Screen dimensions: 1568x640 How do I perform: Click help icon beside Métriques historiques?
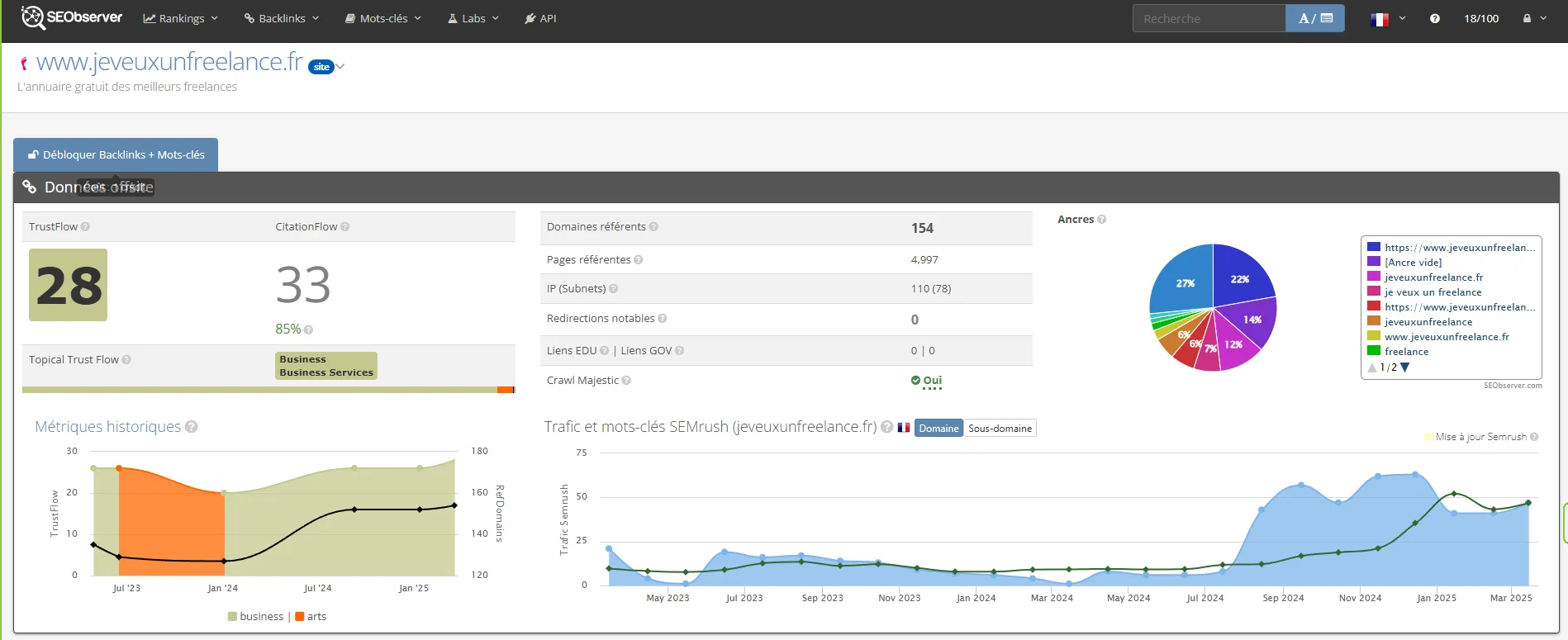[192, 427]
